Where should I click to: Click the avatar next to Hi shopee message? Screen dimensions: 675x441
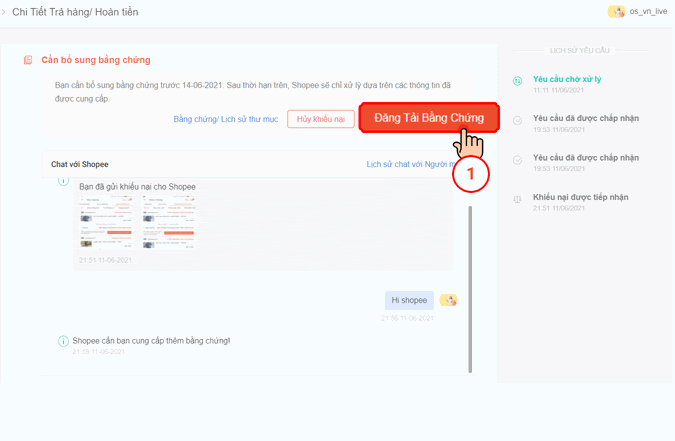tap(449, 300)
